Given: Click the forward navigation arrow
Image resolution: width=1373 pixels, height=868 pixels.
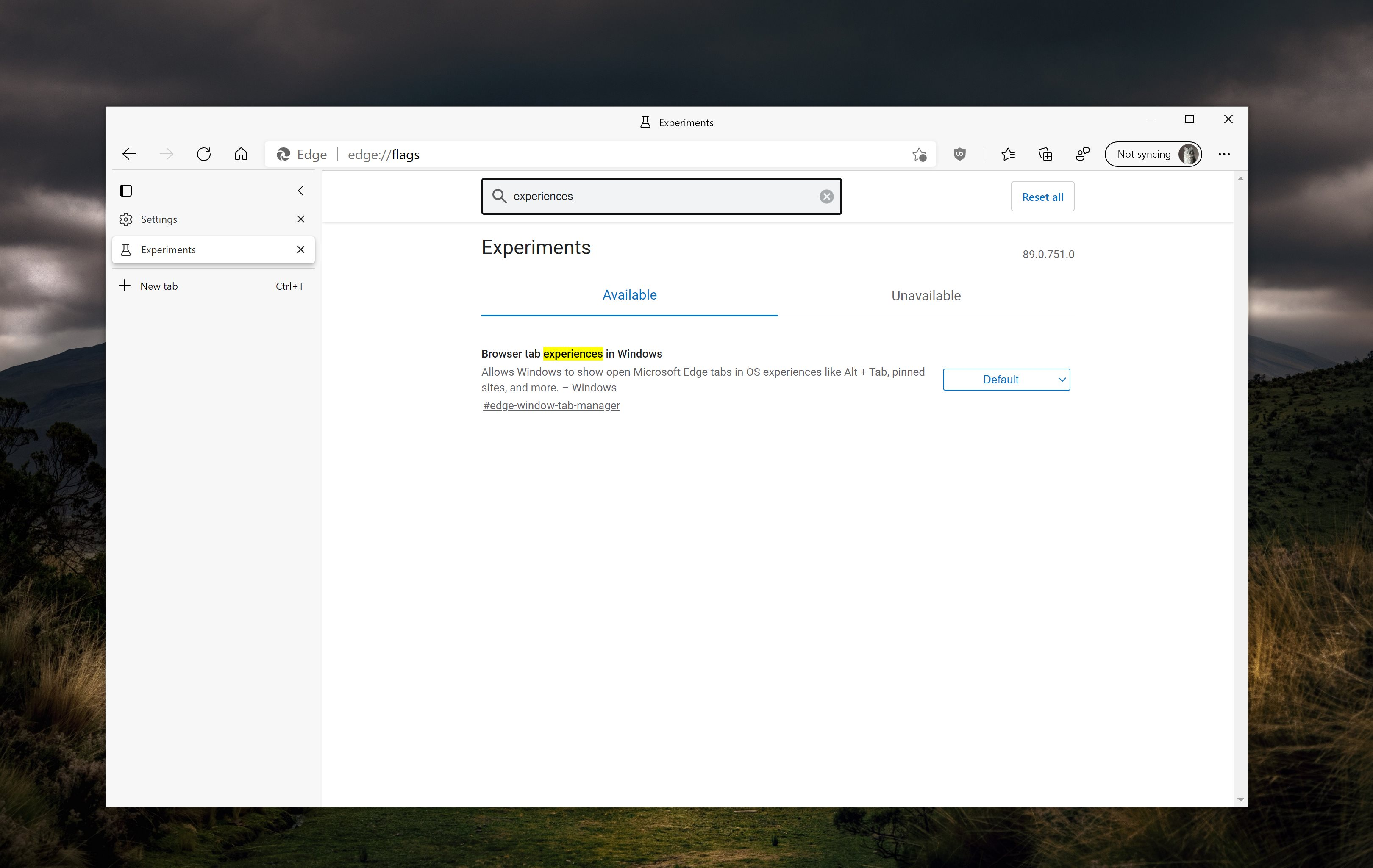Looking at the screenshot, I should coord(167,154).
